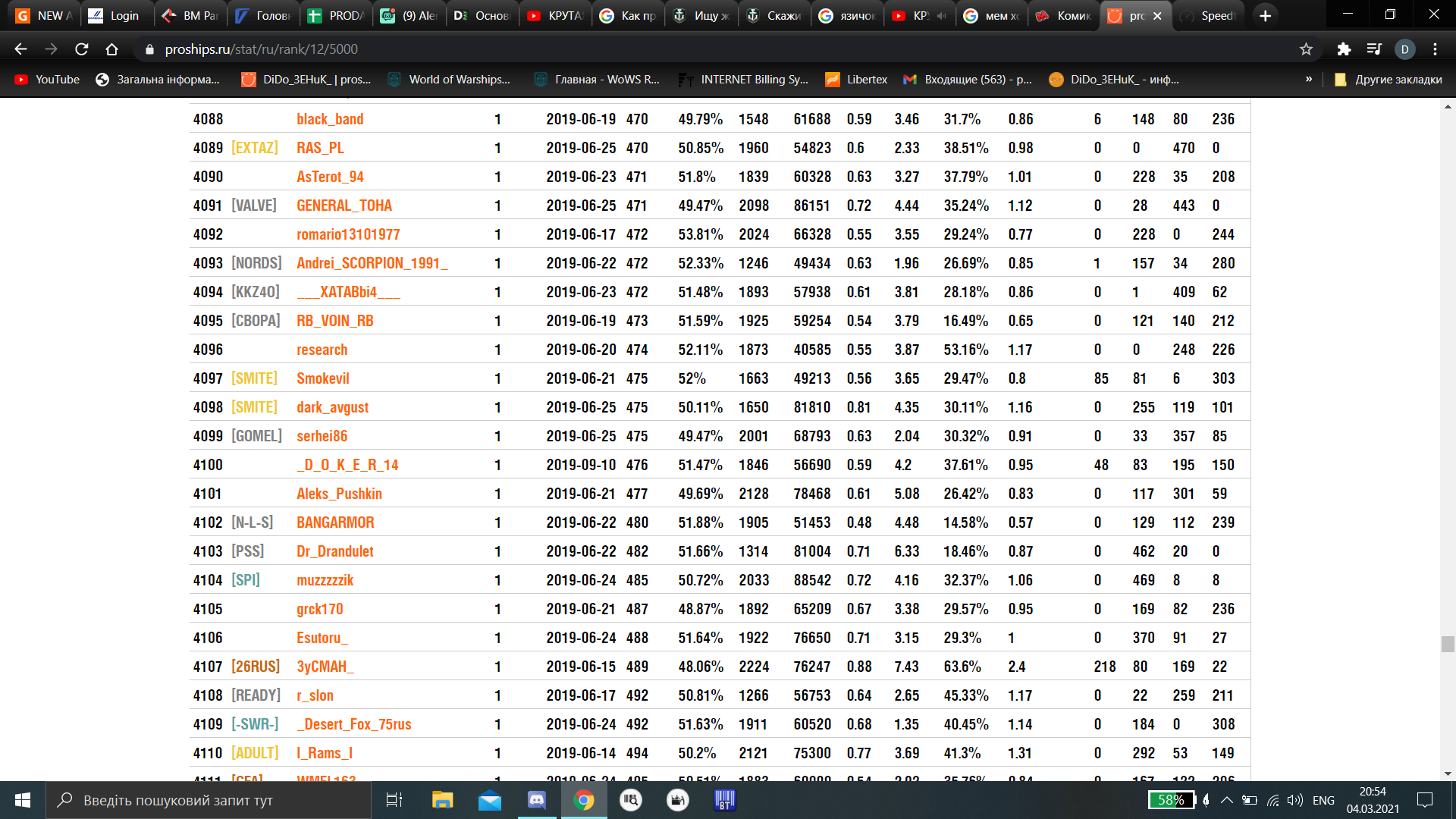Open Chrome extensions puzzle icon
This screenshot has width=1456, height=819.
coord(1344,49)
